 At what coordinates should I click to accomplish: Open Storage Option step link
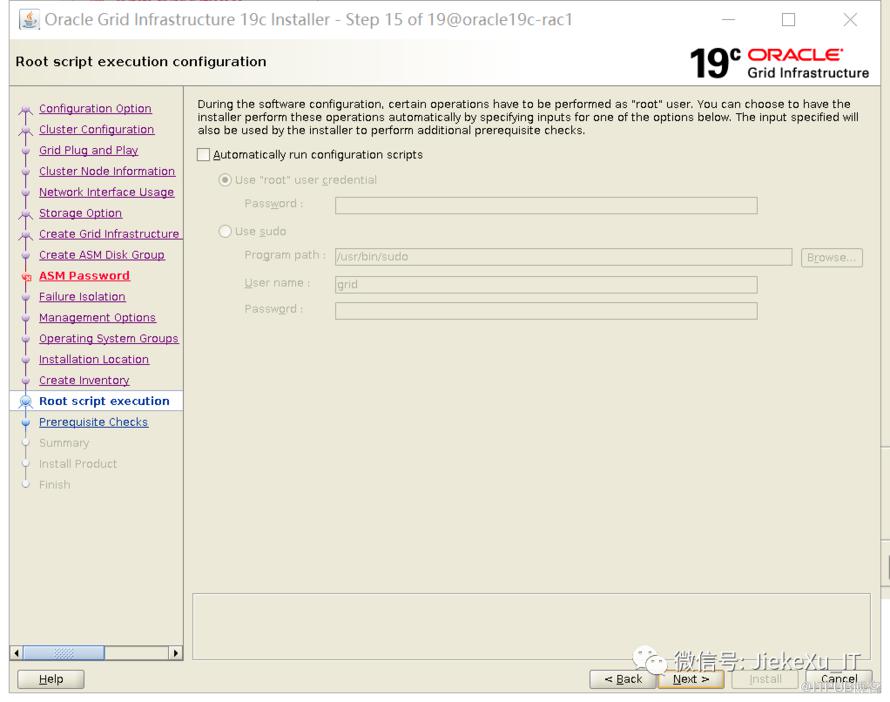pos(81,213)
